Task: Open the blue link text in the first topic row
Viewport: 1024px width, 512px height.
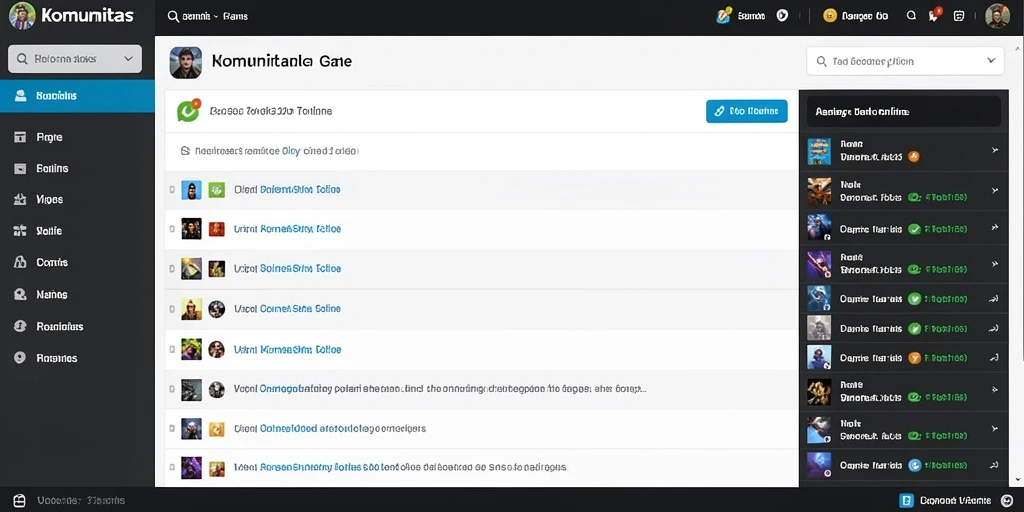Action: (x=300, y=189)
